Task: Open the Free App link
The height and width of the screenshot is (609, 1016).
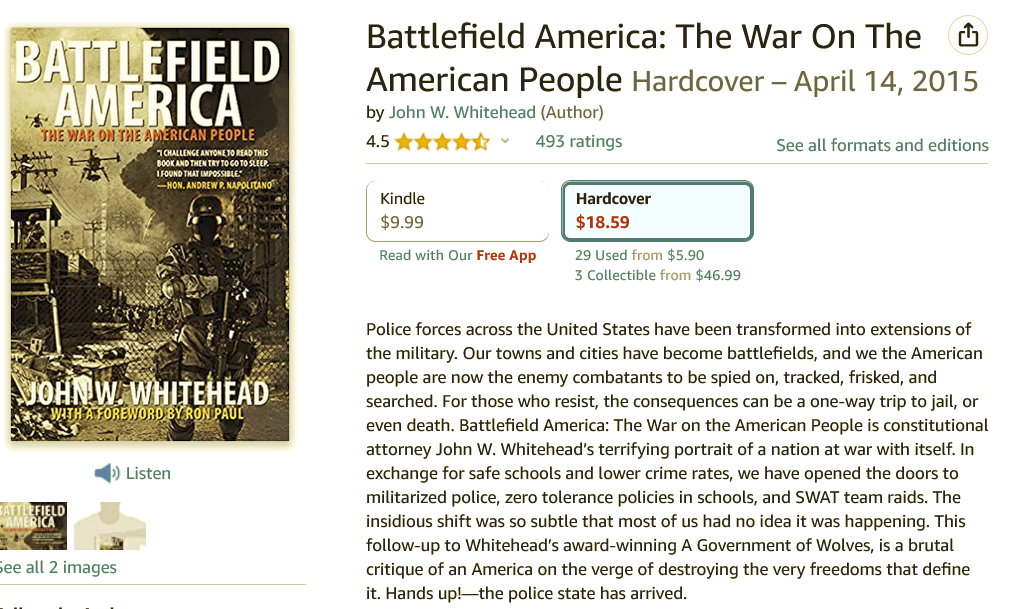Action: (x=506, y=255)
